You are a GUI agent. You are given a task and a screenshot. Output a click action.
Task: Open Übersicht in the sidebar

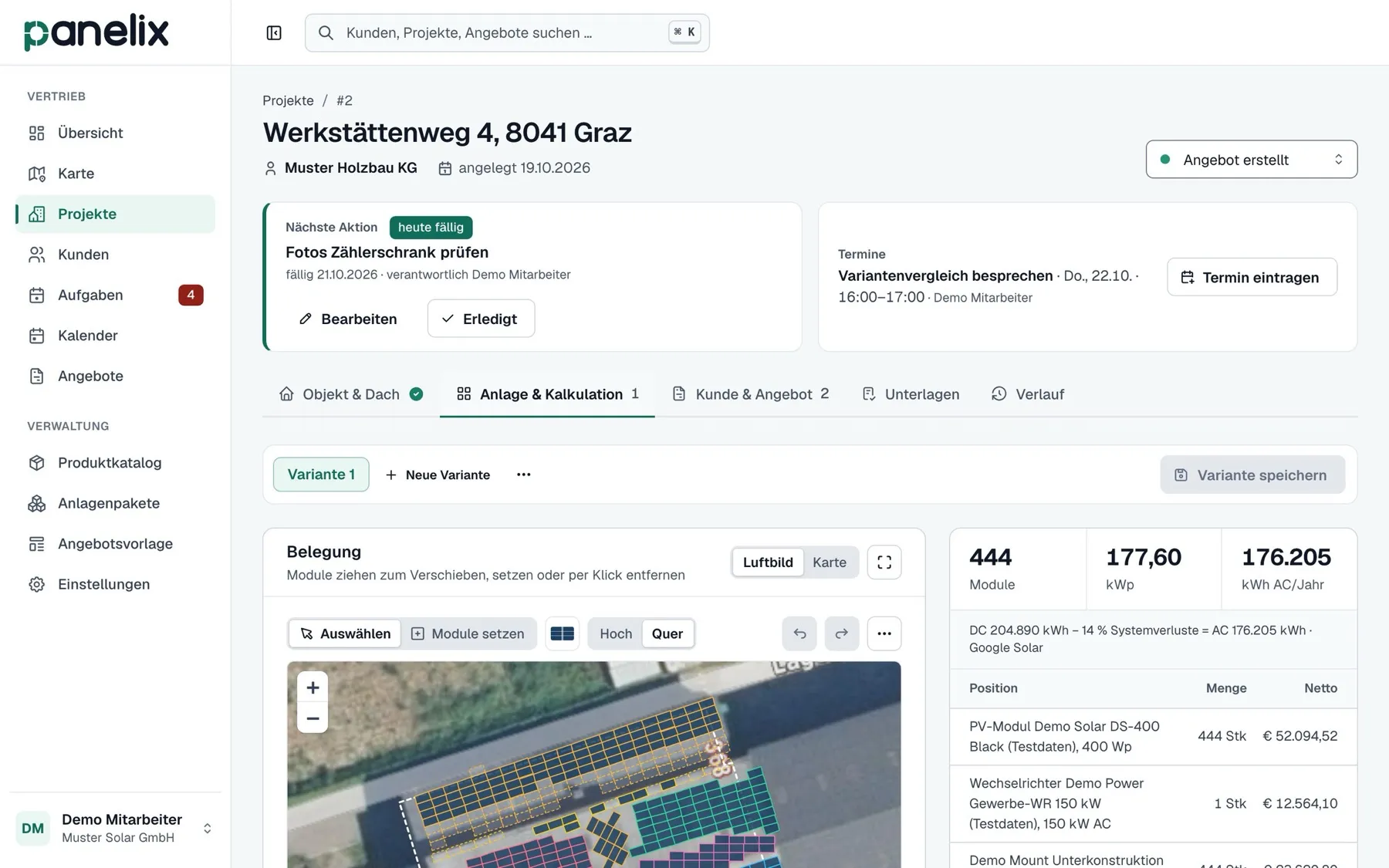tap(115, 133)
